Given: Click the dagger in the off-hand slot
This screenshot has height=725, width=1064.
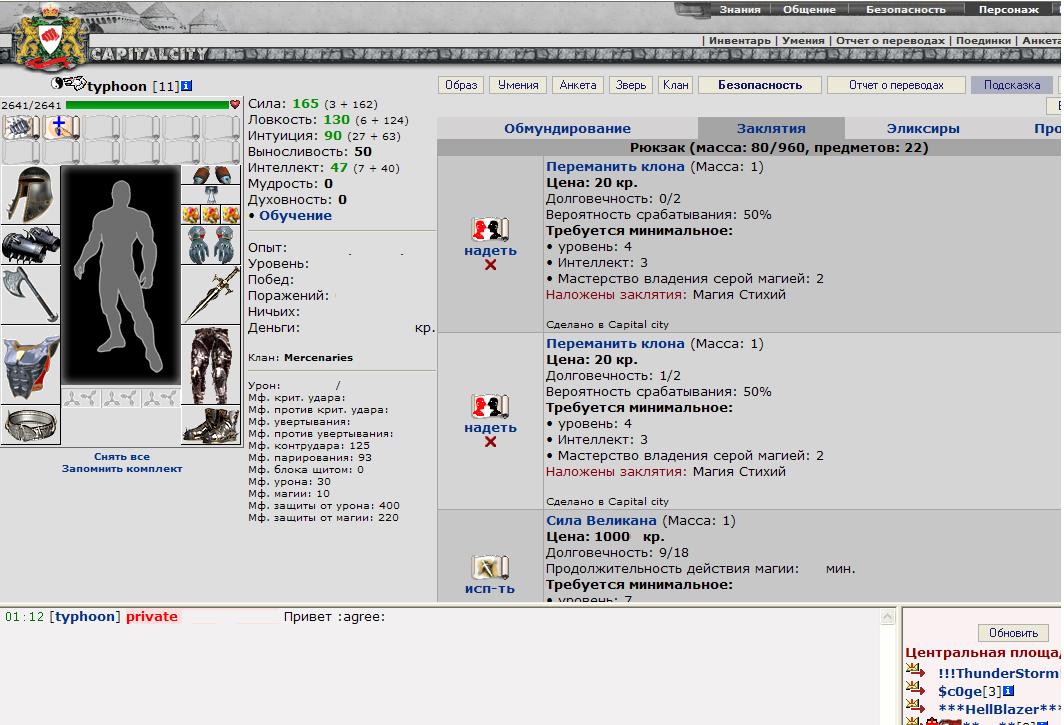Looking at the screenshot, I should (x=211, y=295).
